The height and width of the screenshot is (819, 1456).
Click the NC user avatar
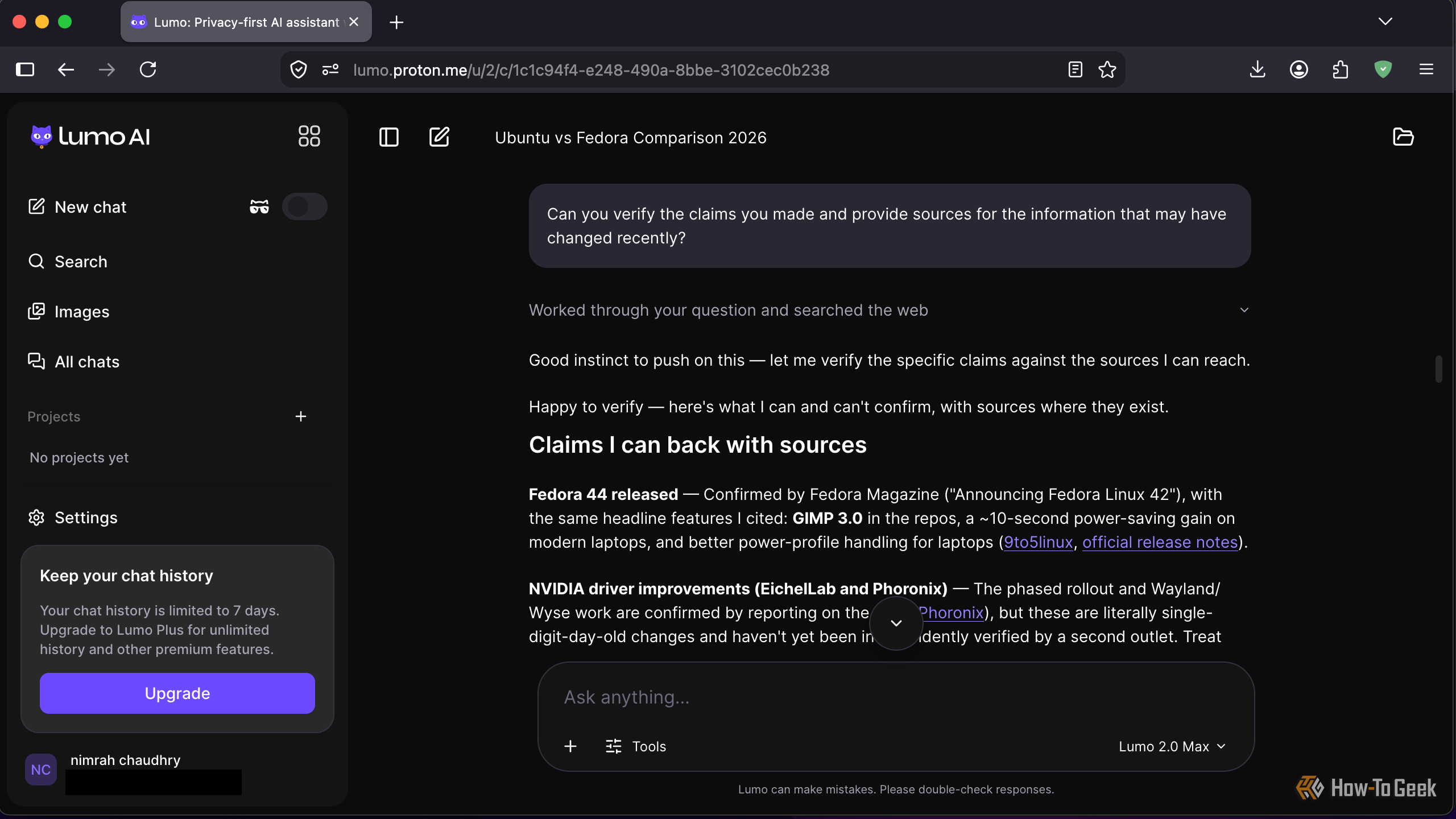tap(41, 770)
